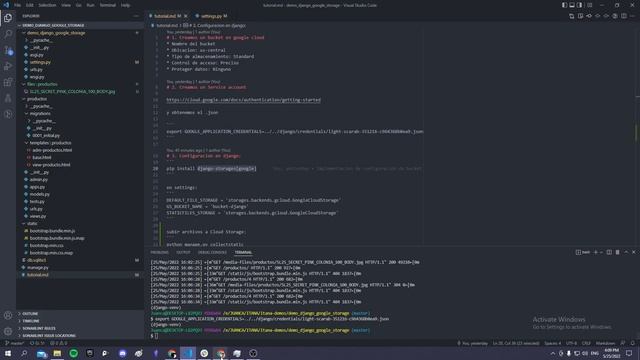
Task: Open Customize Layout icon in title bar
Action: [x=589, y=5]
